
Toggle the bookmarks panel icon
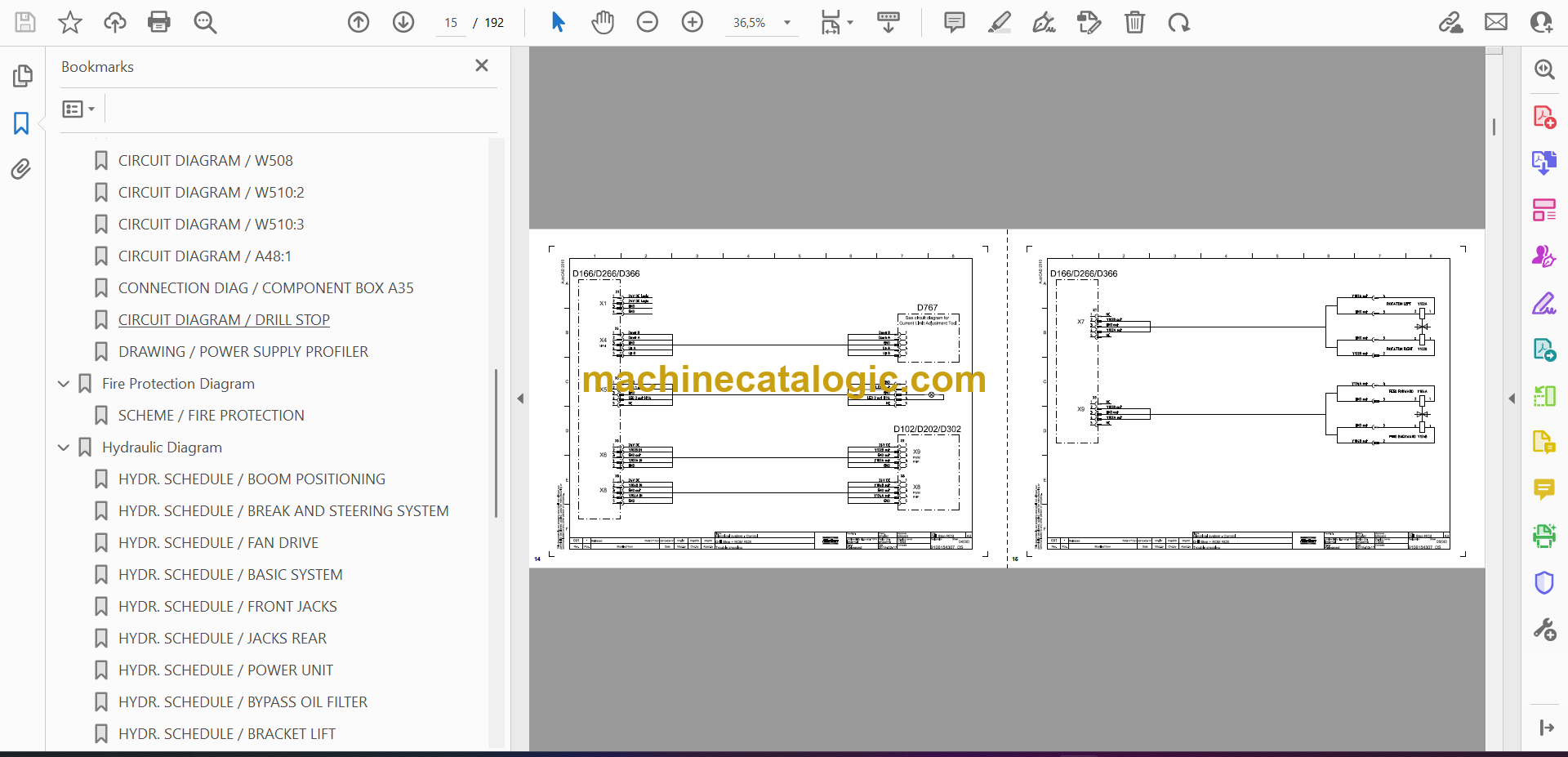pyautogui.click(x=21, y=123)
